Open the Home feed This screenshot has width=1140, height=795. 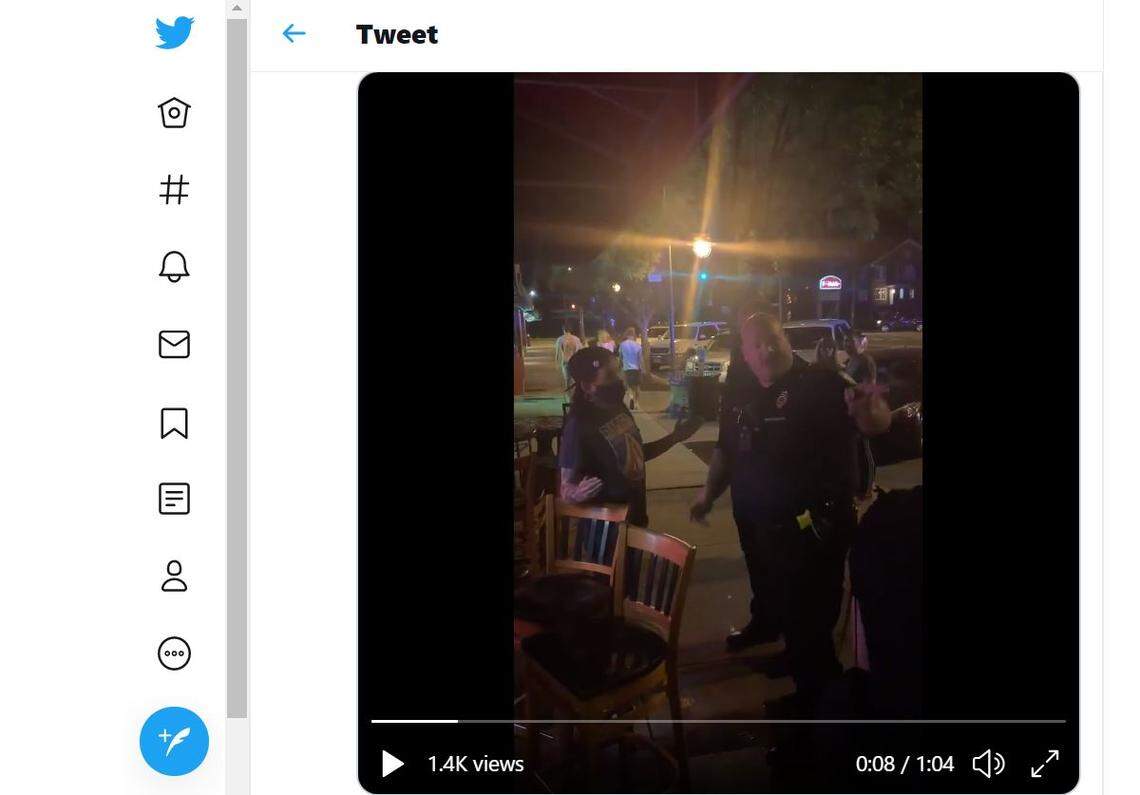pos(174,112)
